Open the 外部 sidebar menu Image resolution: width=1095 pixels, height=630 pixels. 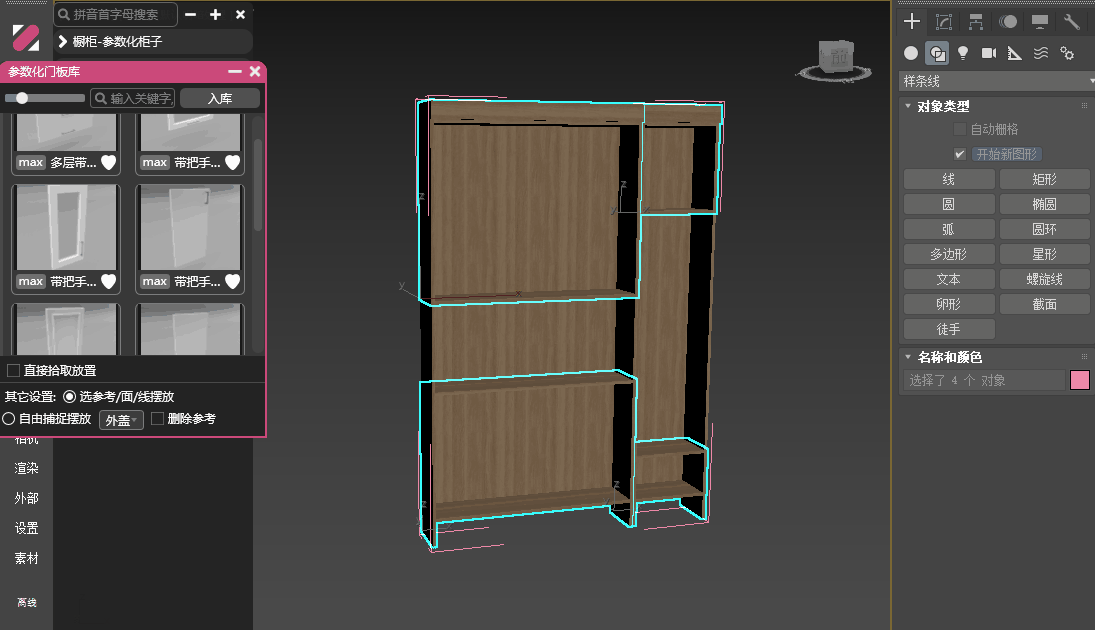coord(27,499)
